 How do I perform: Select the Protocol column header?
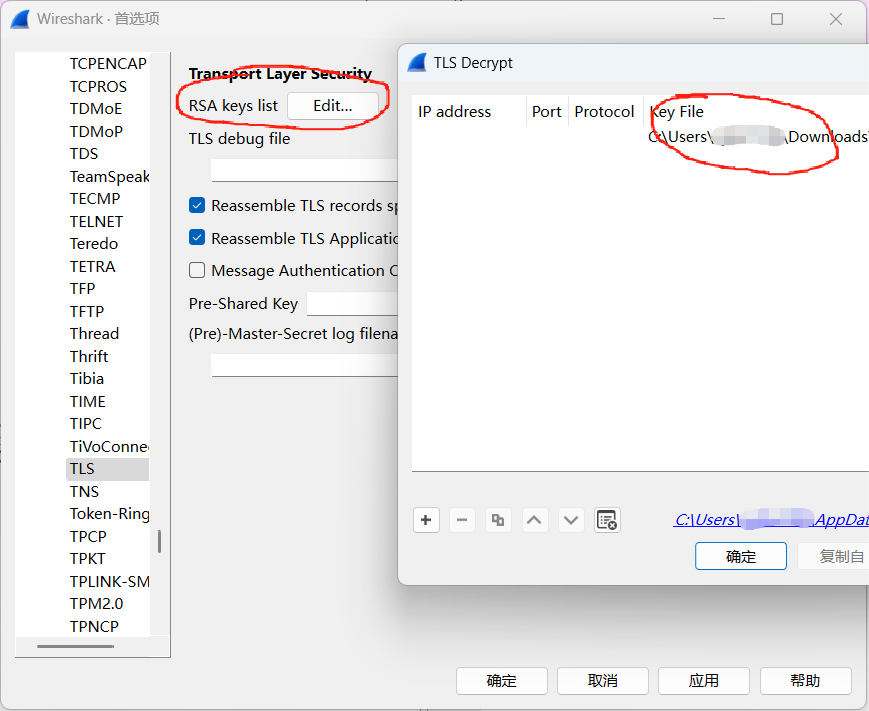coord(604,111)
